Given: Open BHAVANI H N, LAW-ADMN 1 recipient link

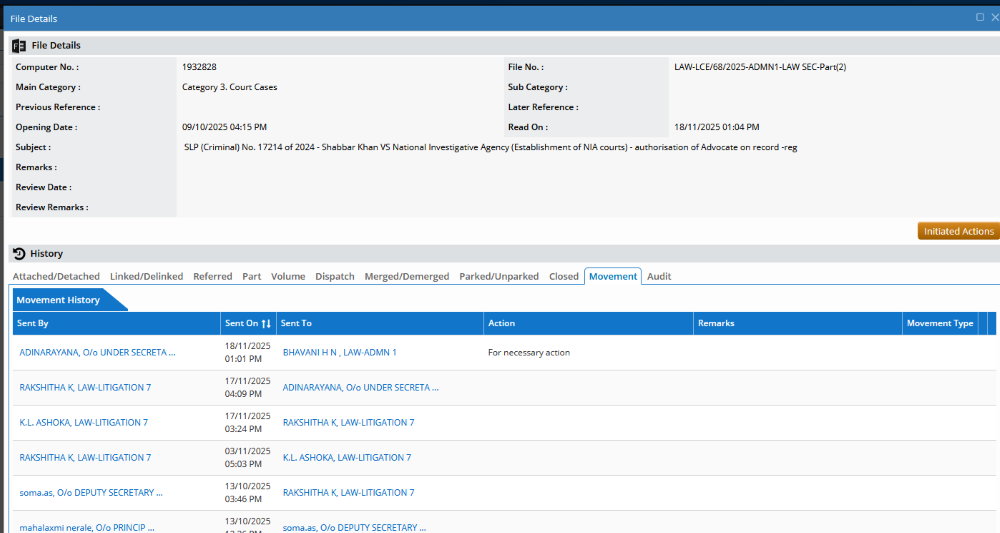Looking at the screenshot, I should pos(340,353).
